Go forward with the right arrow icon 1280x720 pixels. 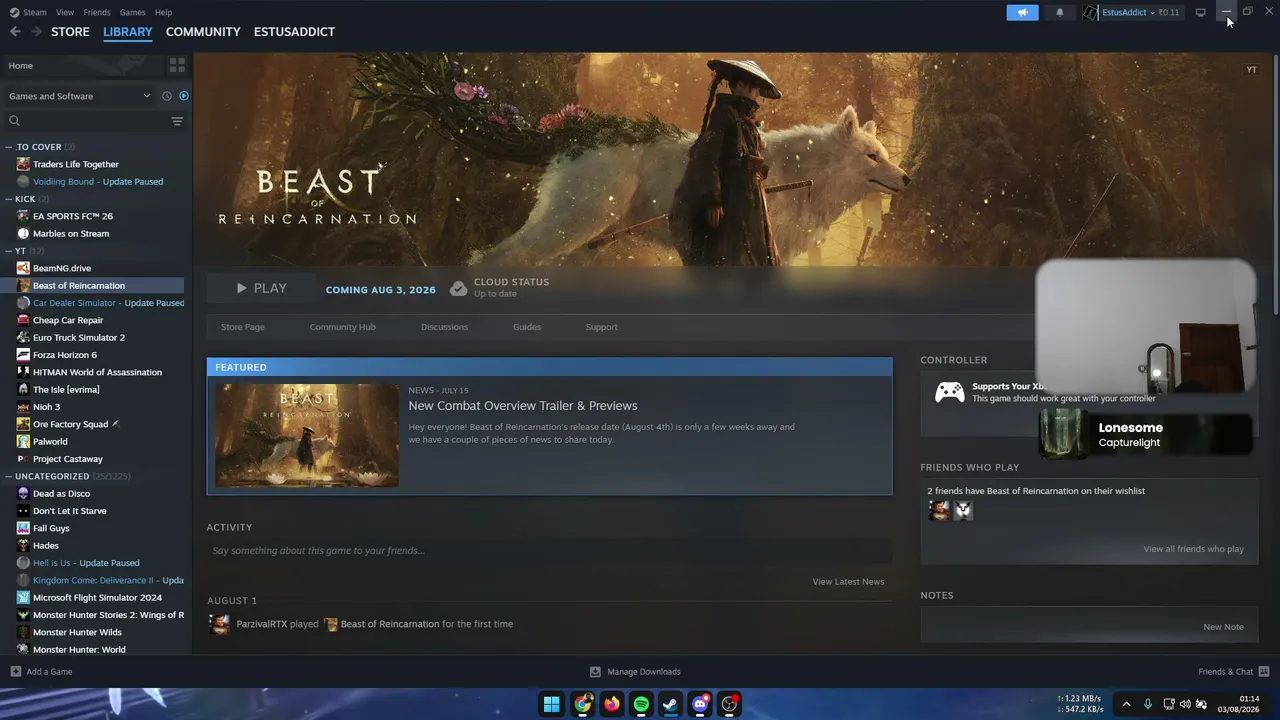point(37,32)
